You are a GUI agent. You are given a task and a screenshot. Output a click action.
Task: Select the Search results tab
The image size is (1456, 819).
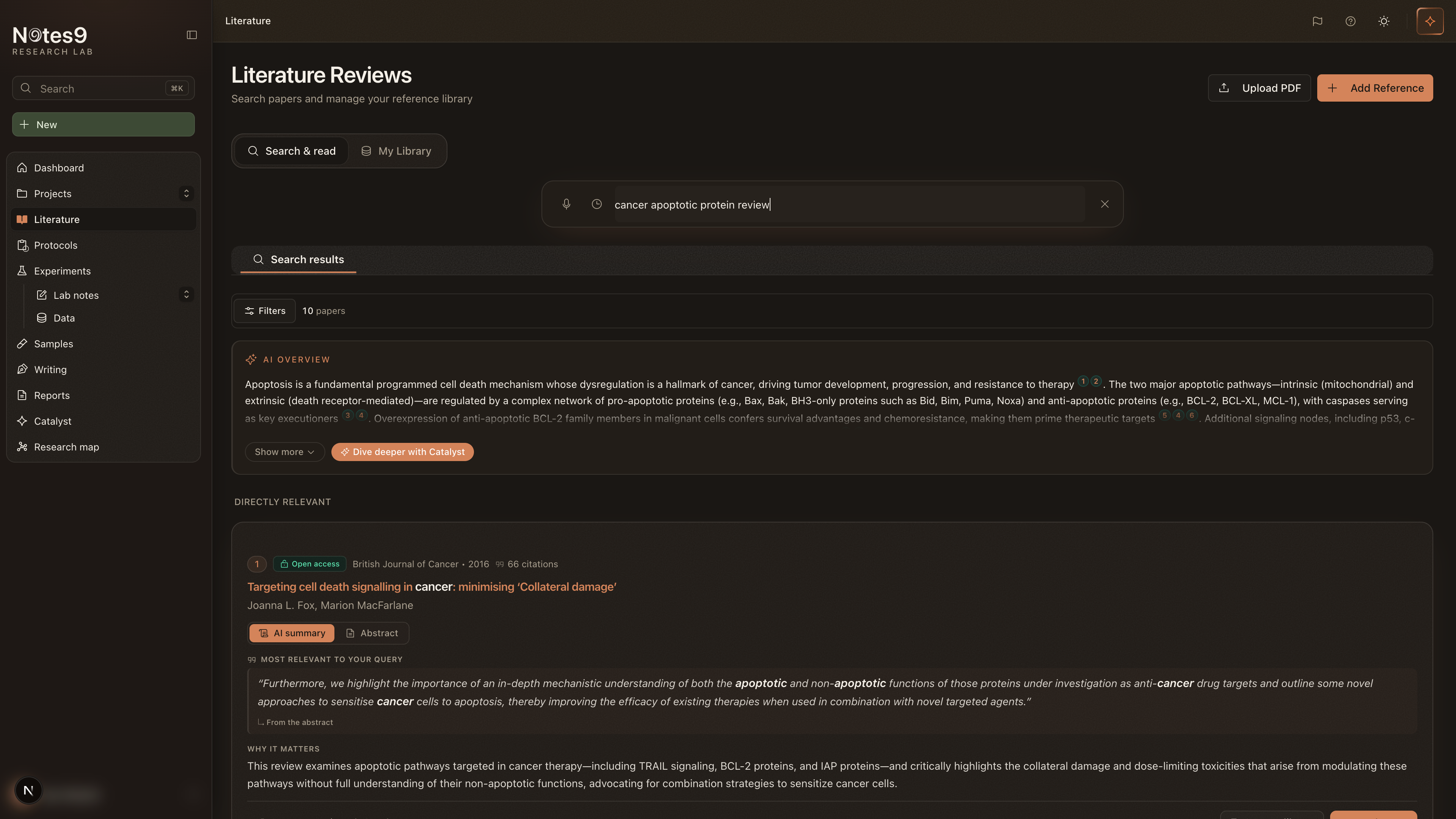(298, 259)
